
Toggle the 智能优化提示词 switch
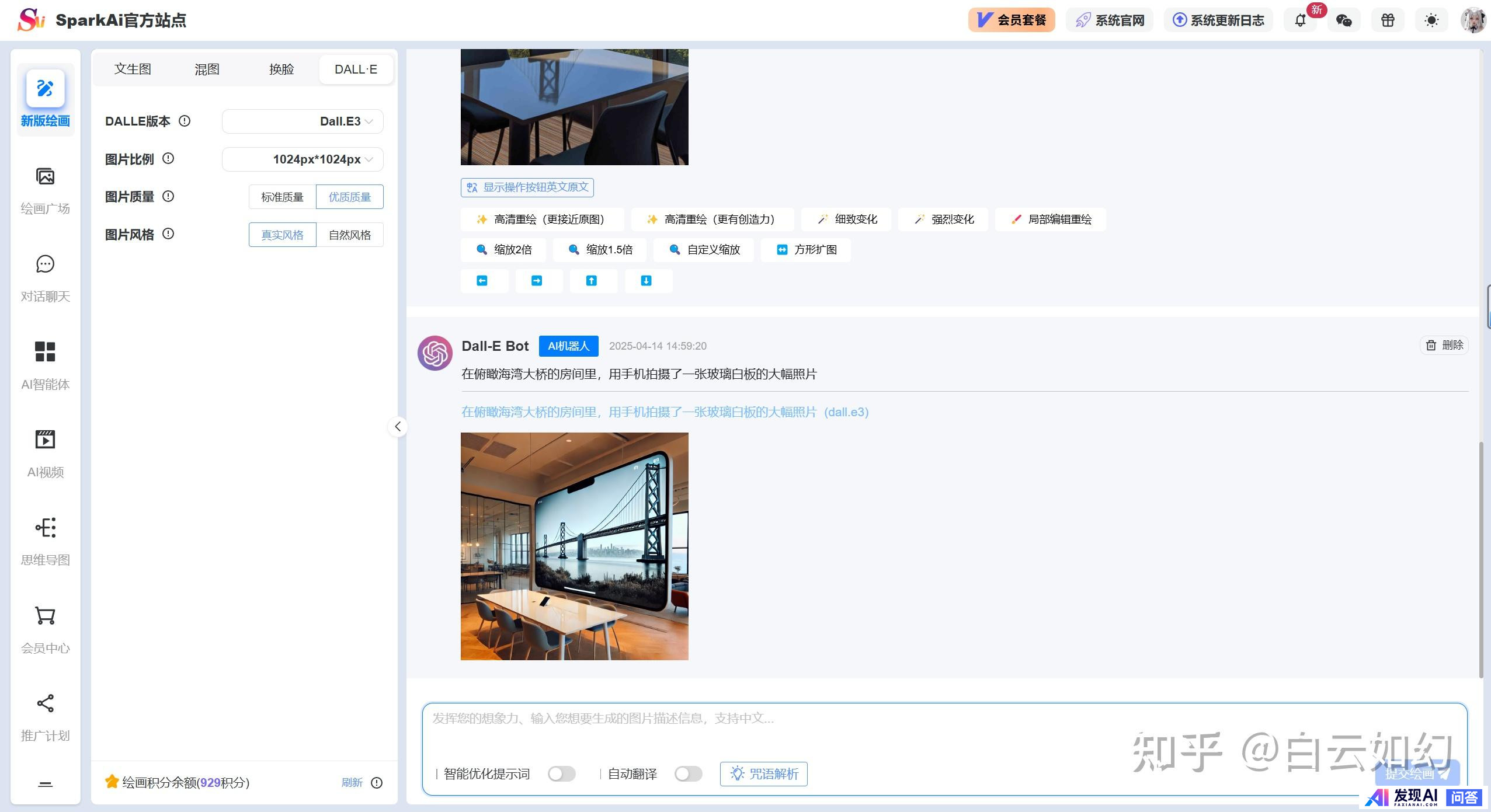click(x=562, y=774)
